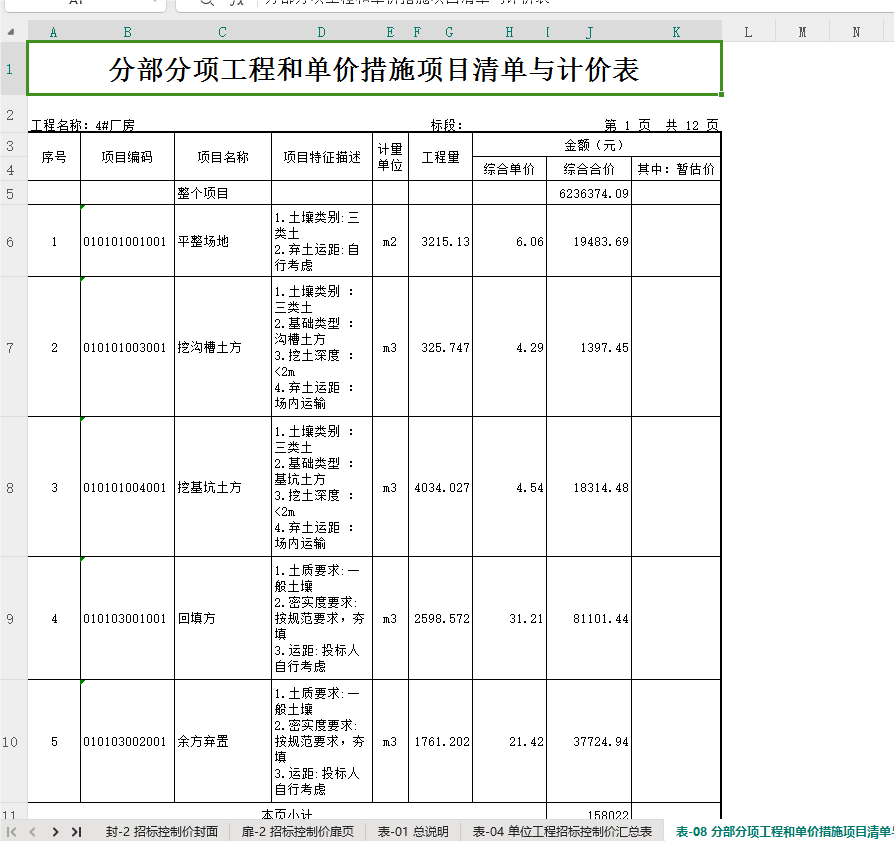This screenshot has height=841, width=894.
Task: Select the 挖沟槽土方 item name cell
Action: (222, 347)
